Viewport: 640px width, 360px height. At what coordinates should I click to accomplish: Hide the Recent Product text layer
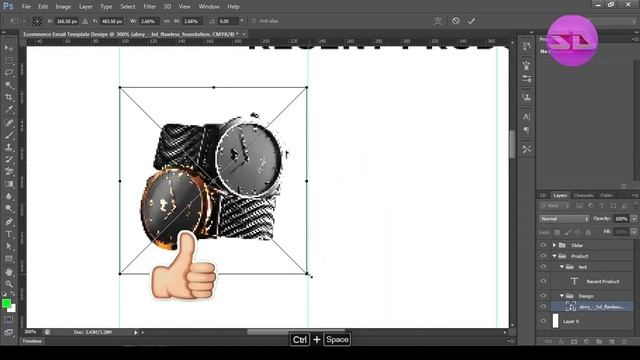(543, 281)
